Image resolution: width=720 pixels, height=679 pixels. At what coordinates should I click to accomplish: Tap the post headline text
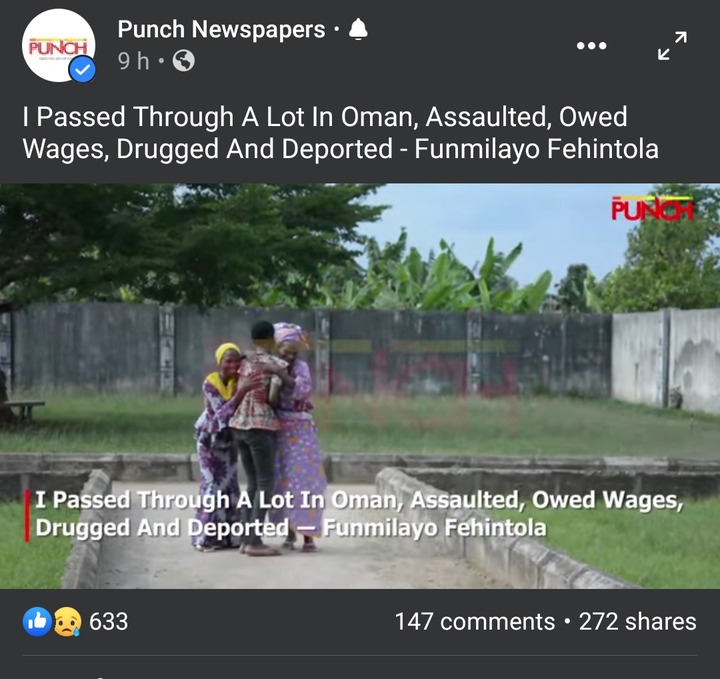pyautogui.click(x=341, y=133)
